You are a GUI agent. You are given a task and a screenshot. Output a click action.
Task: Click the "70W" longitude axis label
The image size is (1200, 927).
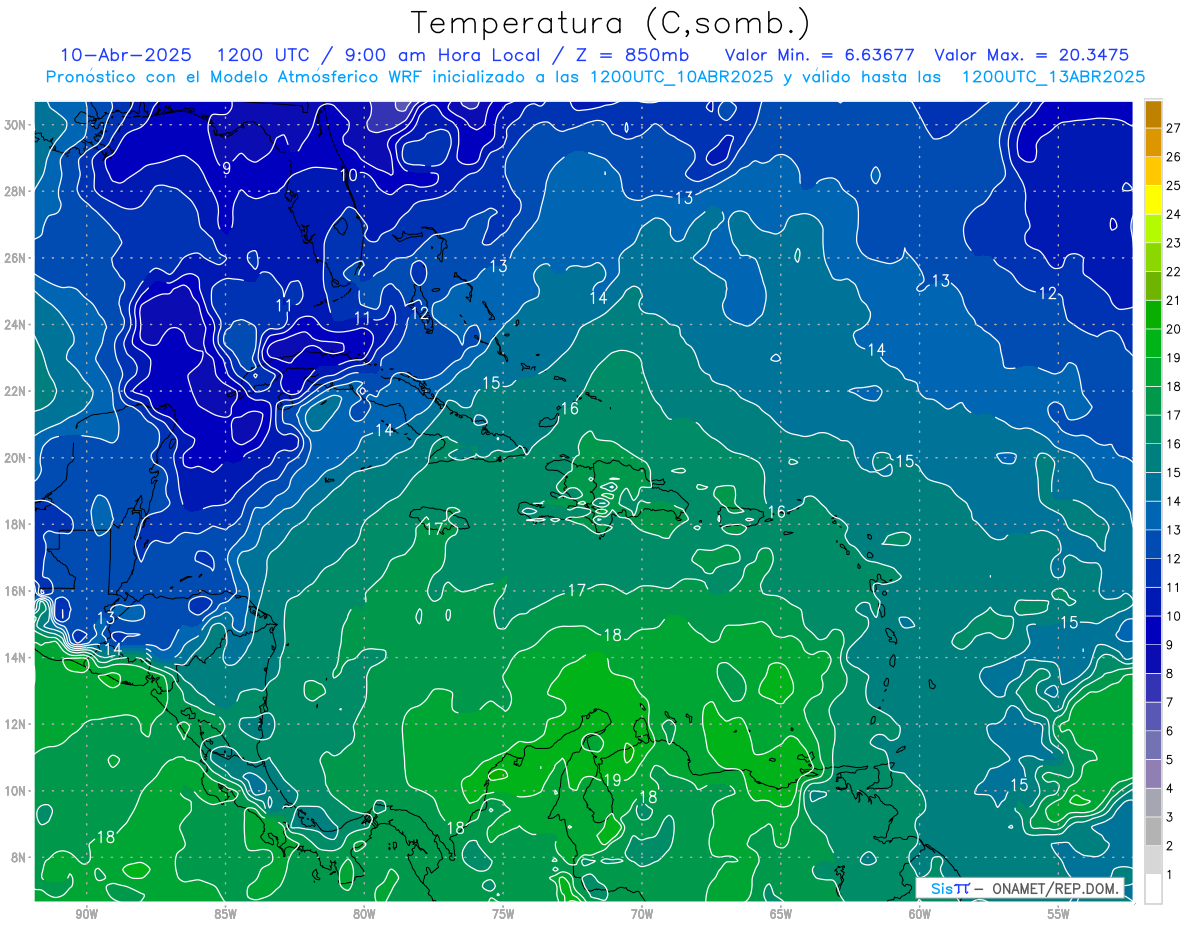pos(642,914)
